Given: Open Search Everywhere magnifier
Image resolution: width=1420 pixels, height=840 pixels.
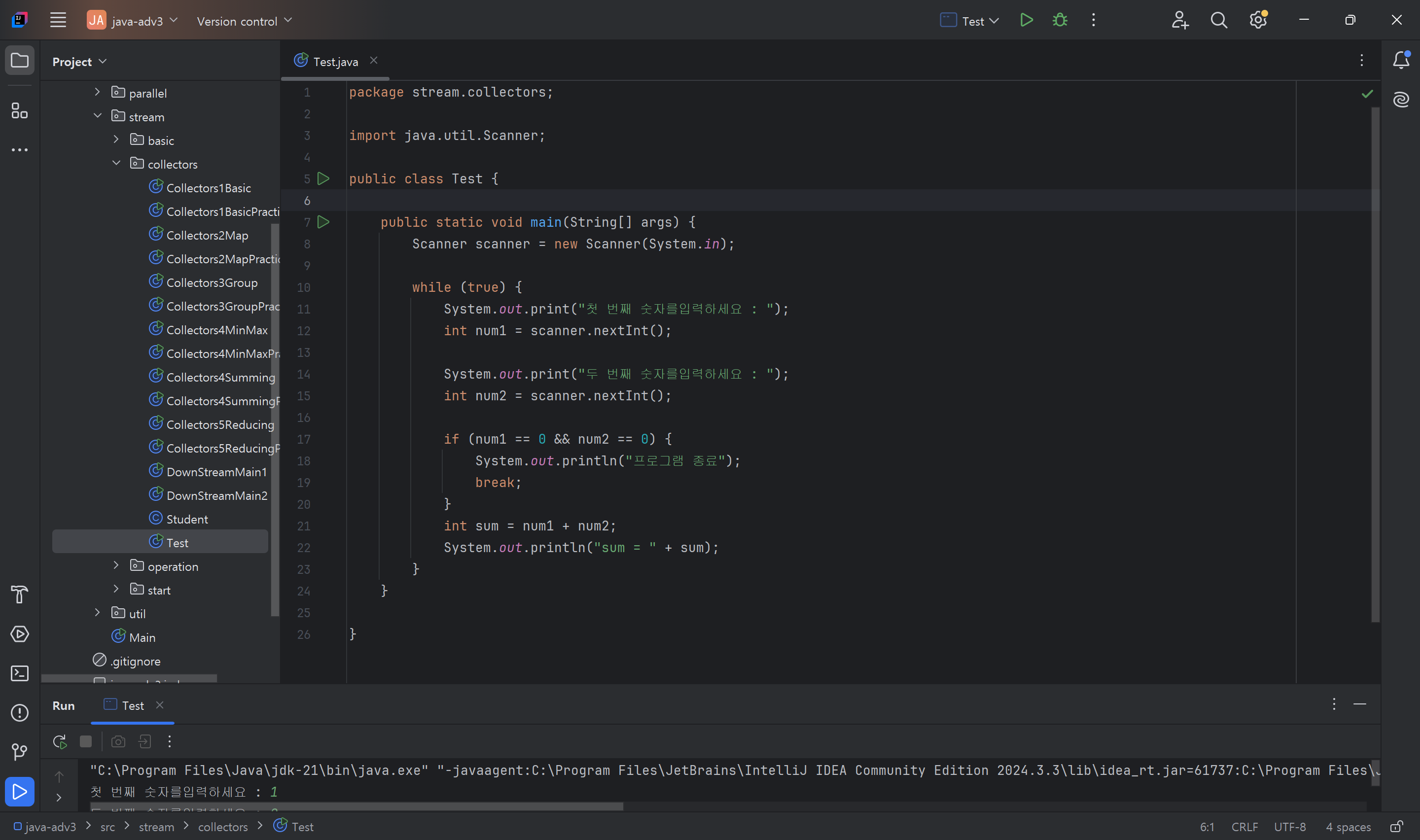Looking at the screenshot, I should [x=1218, y=20].
